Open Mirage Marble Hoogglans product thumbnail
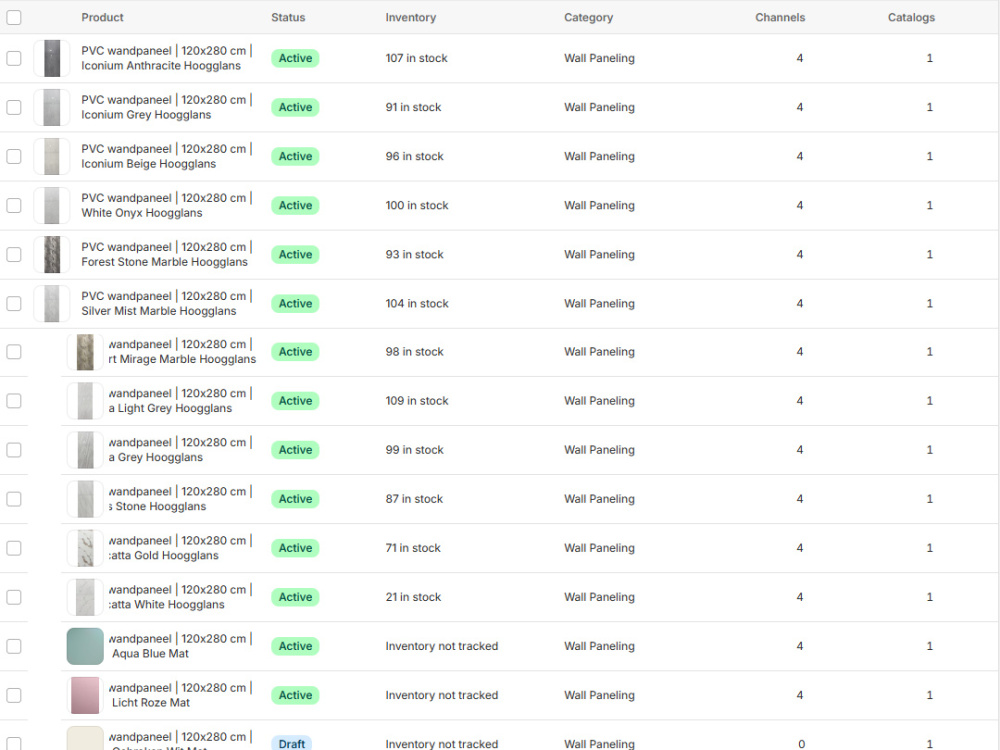Viewport: 1000px width, 750px height. pos(85,352)
